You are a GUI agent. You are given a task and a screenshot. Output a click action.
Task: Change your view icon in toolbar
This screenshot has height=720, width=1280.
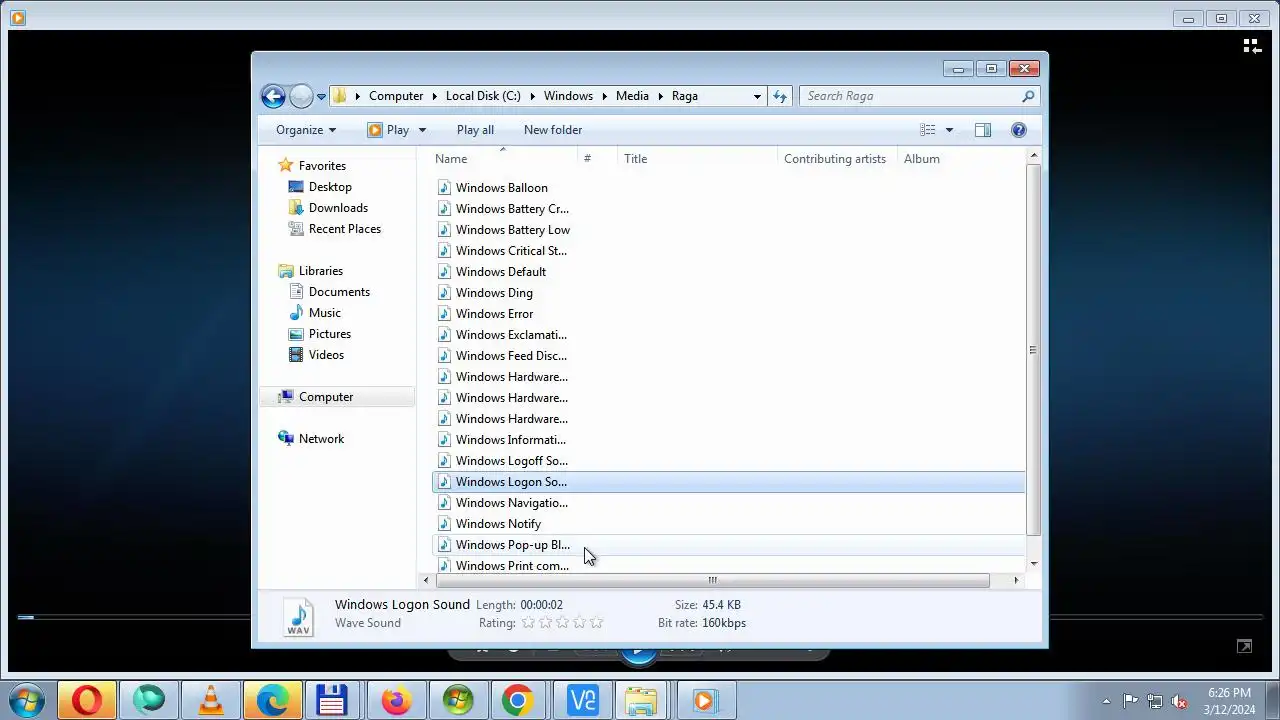click(x=928, y=130)
